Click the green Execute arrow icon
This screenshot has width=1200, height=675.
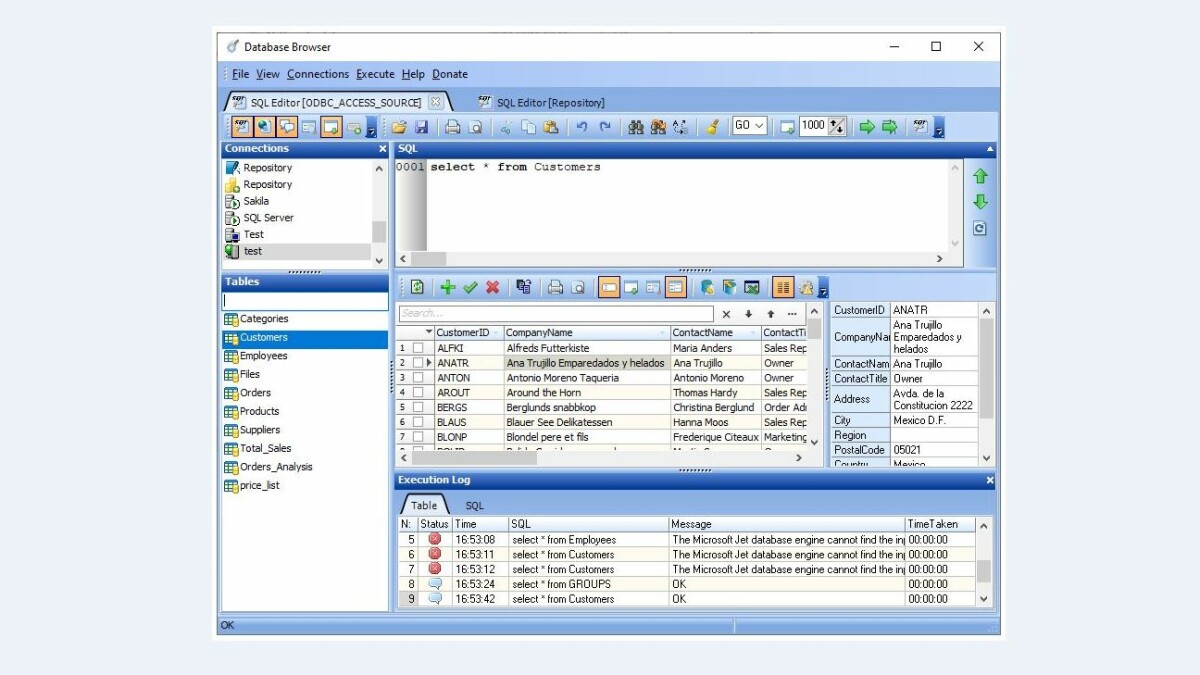(x=866, y=127)
